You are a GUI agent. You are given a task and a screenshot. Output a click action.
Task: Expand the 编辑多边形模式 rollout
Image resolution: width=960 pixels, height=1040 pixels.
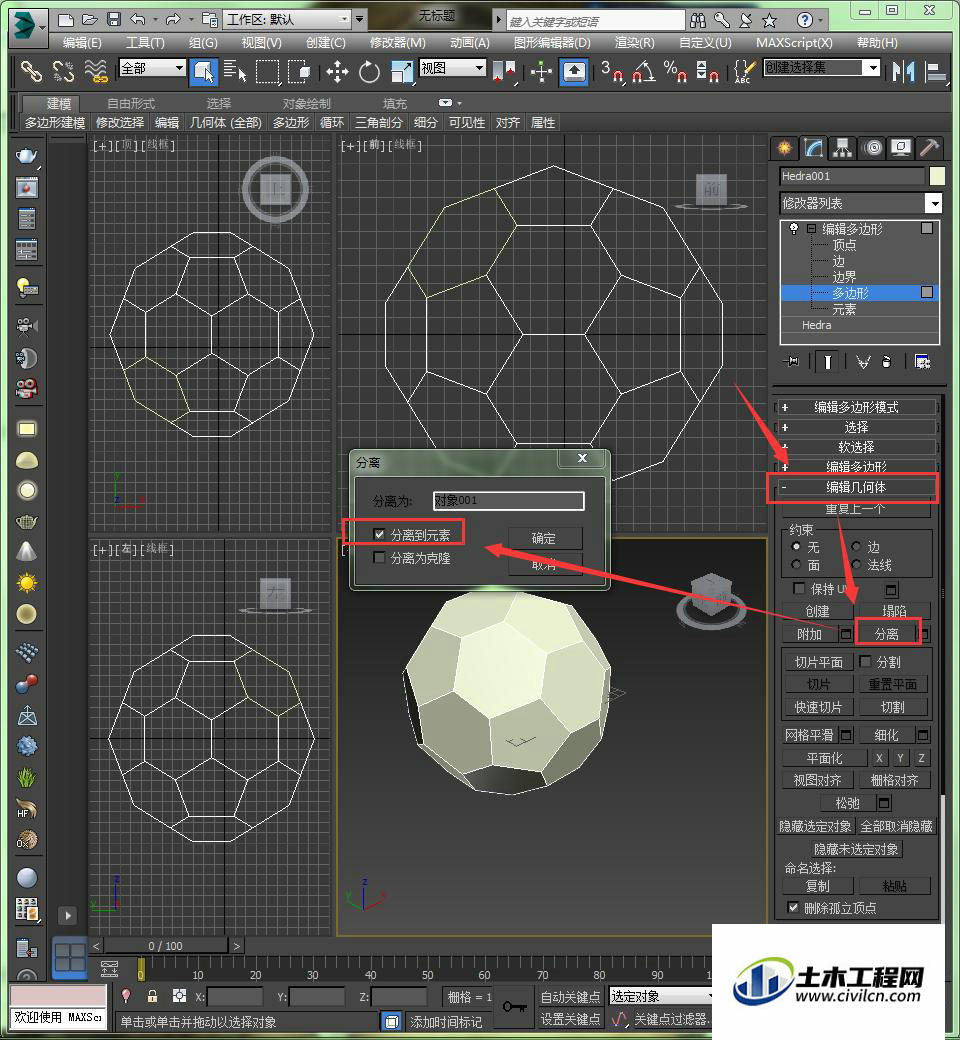point(856,407)
